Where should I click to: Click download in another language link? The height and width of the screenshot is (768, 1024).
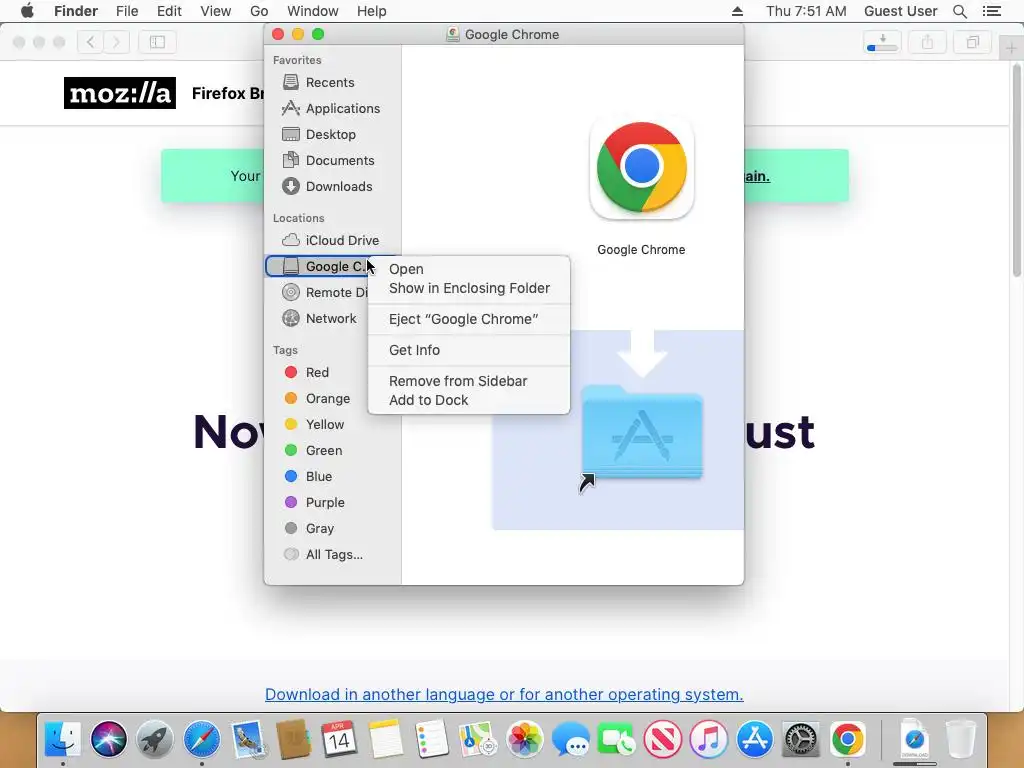(x=504, y=694)
